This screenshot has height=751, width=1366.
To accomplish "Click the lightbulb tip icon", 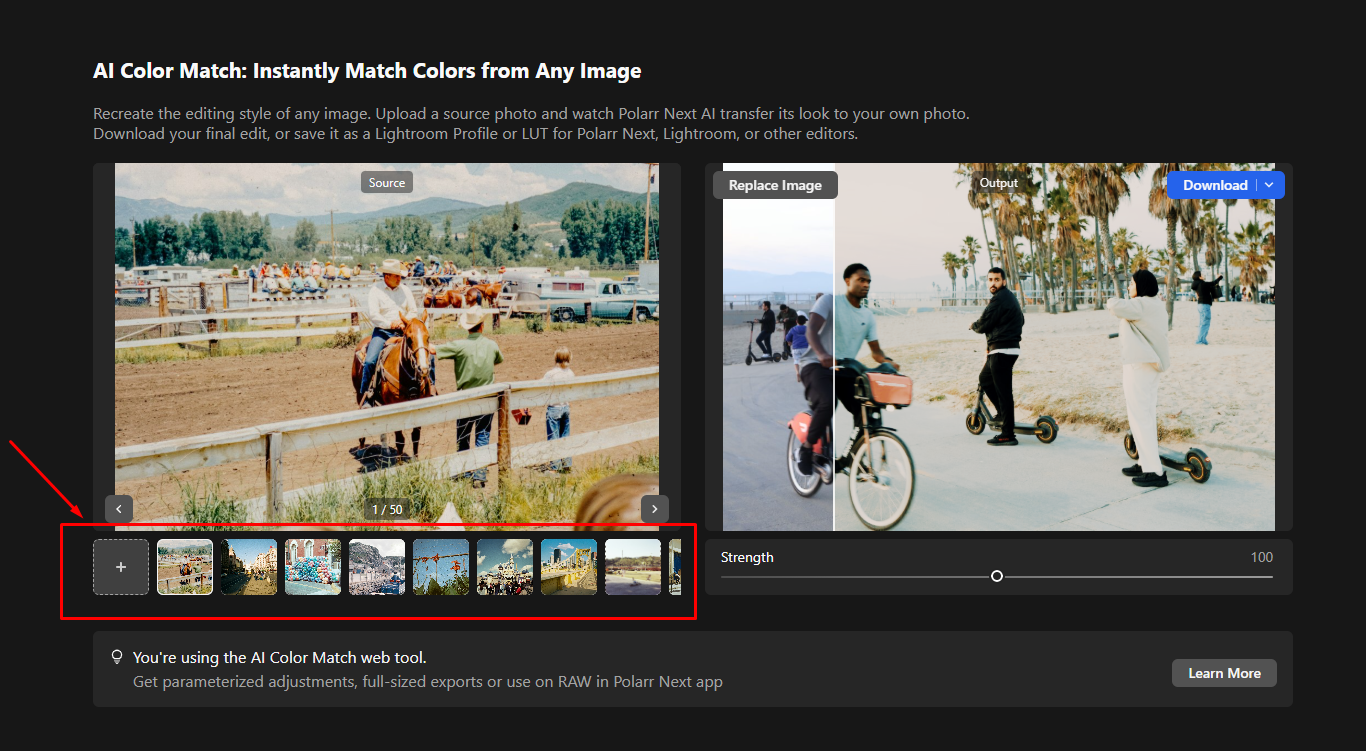I will click(x=117, y=657).
